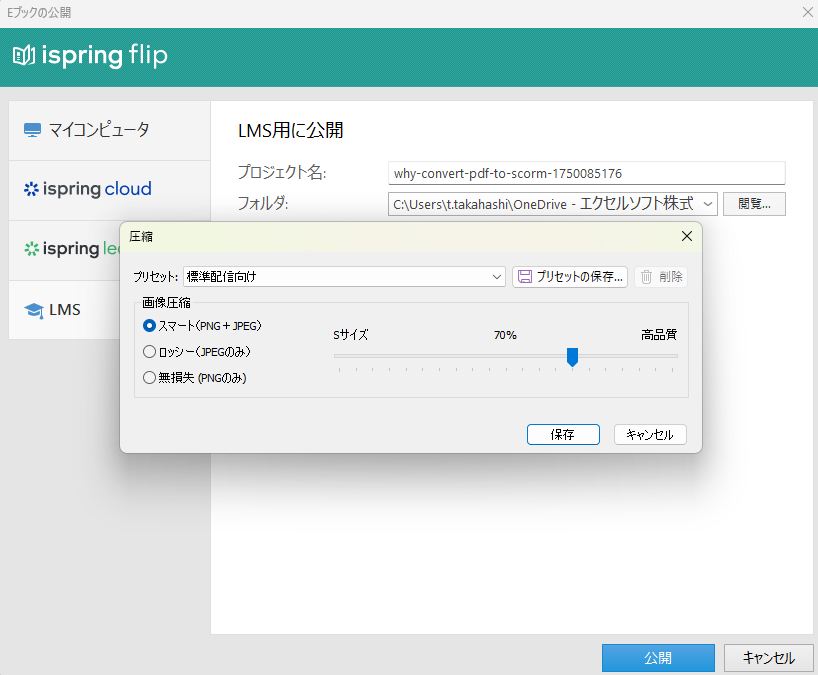Click the iSpring Learn green icon
Image resolution: width=818 pixels, height=675 pixels.
(x=31, y=249)
